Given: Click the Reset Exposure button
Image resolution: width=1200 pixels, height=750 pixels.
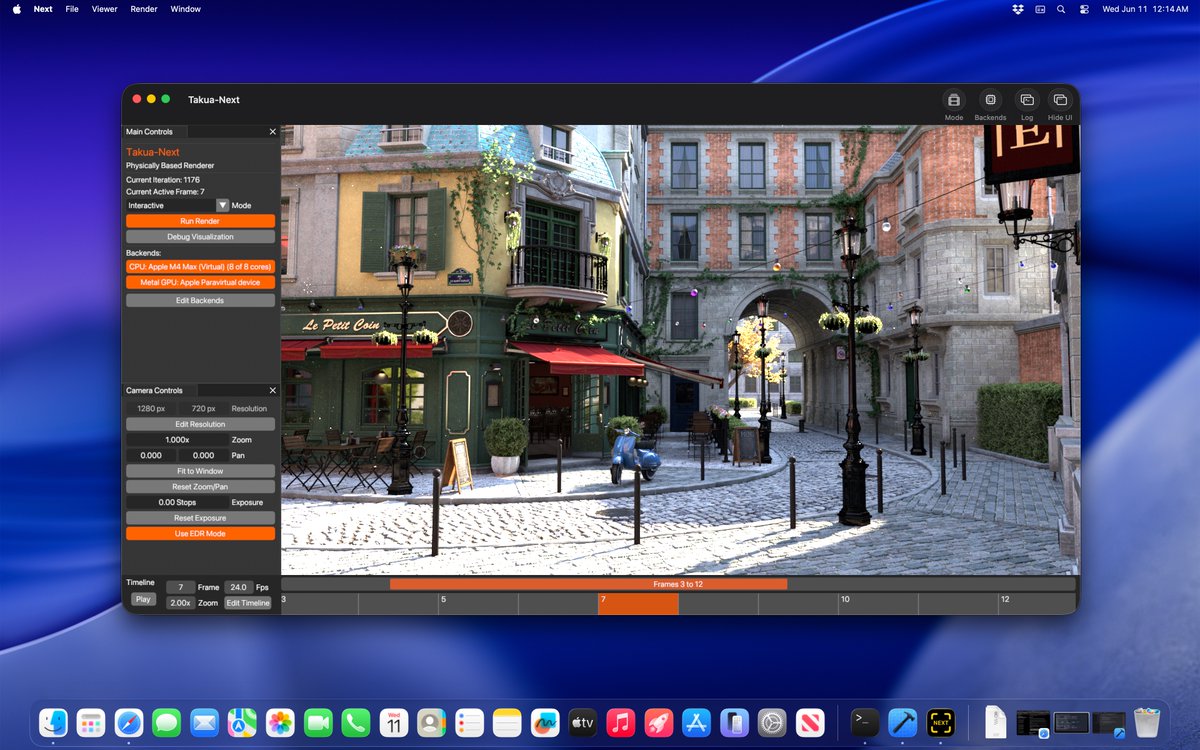Looking at the screenshot, I should (200, 518).
